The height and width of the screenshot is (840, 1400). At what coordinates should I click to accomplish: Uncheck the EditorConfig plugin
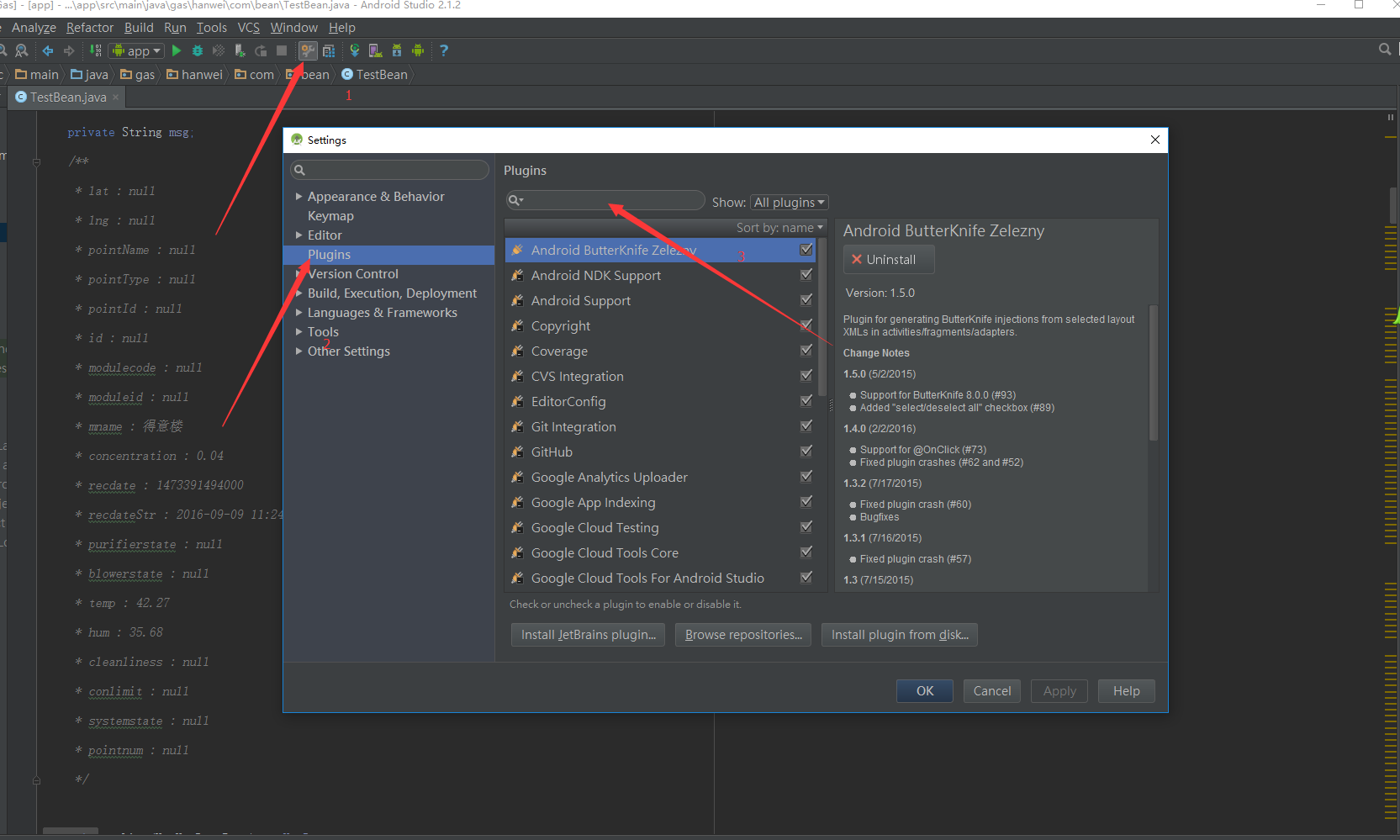pos(806,401)
